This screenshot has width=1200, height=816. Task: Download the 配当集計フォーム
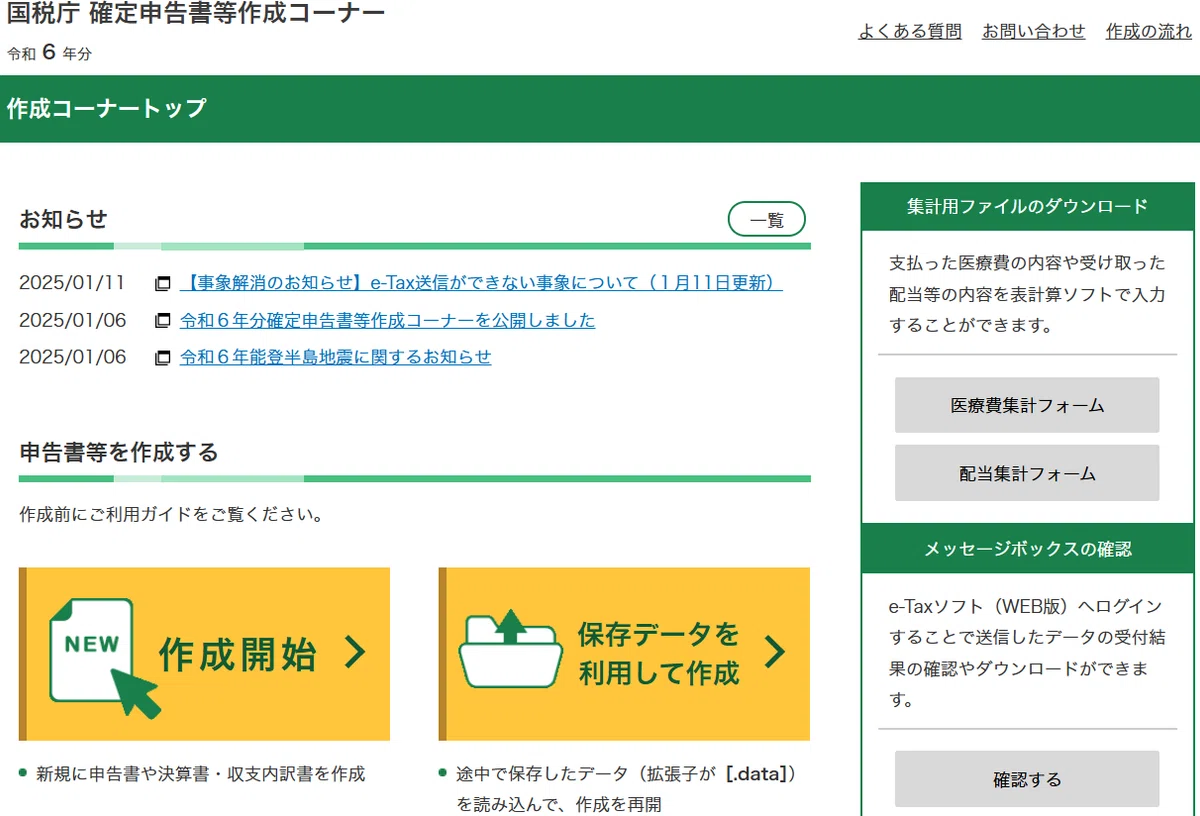point(1027,473)
